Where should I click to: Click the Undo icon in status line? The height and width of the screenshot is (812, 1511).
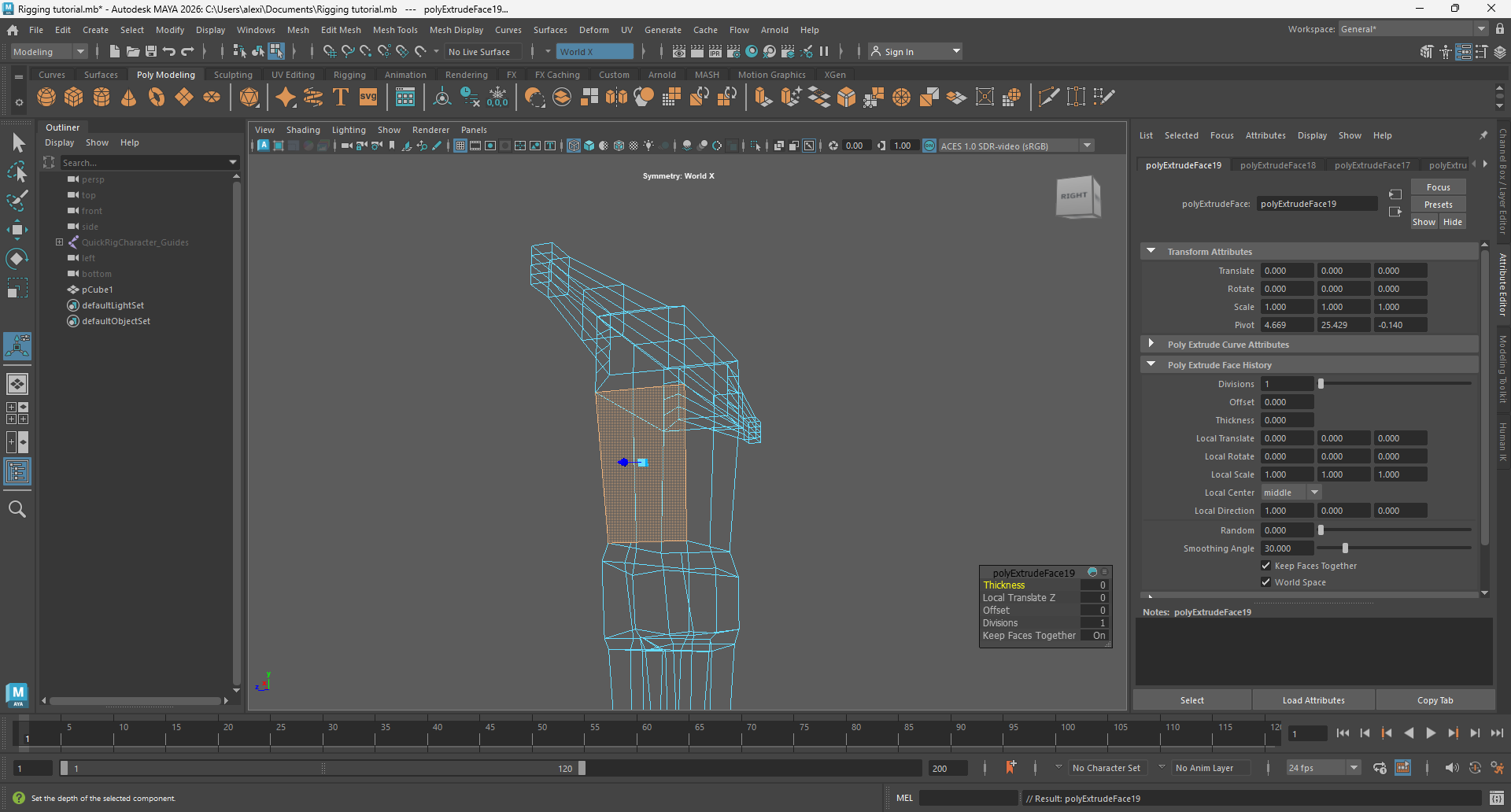tap(168, 51)
